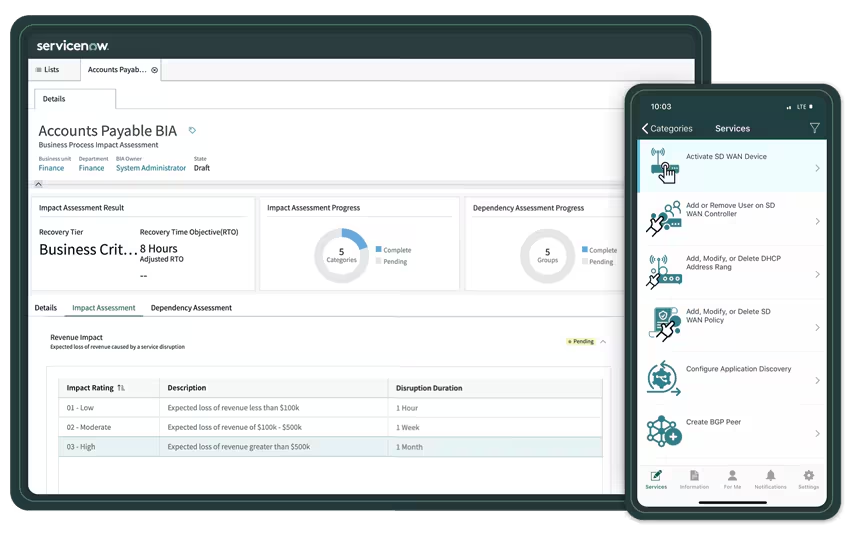Viewport: 855px width, 533px height.
Task: Select the 01 - Low rating row
Action: point(330,408)
